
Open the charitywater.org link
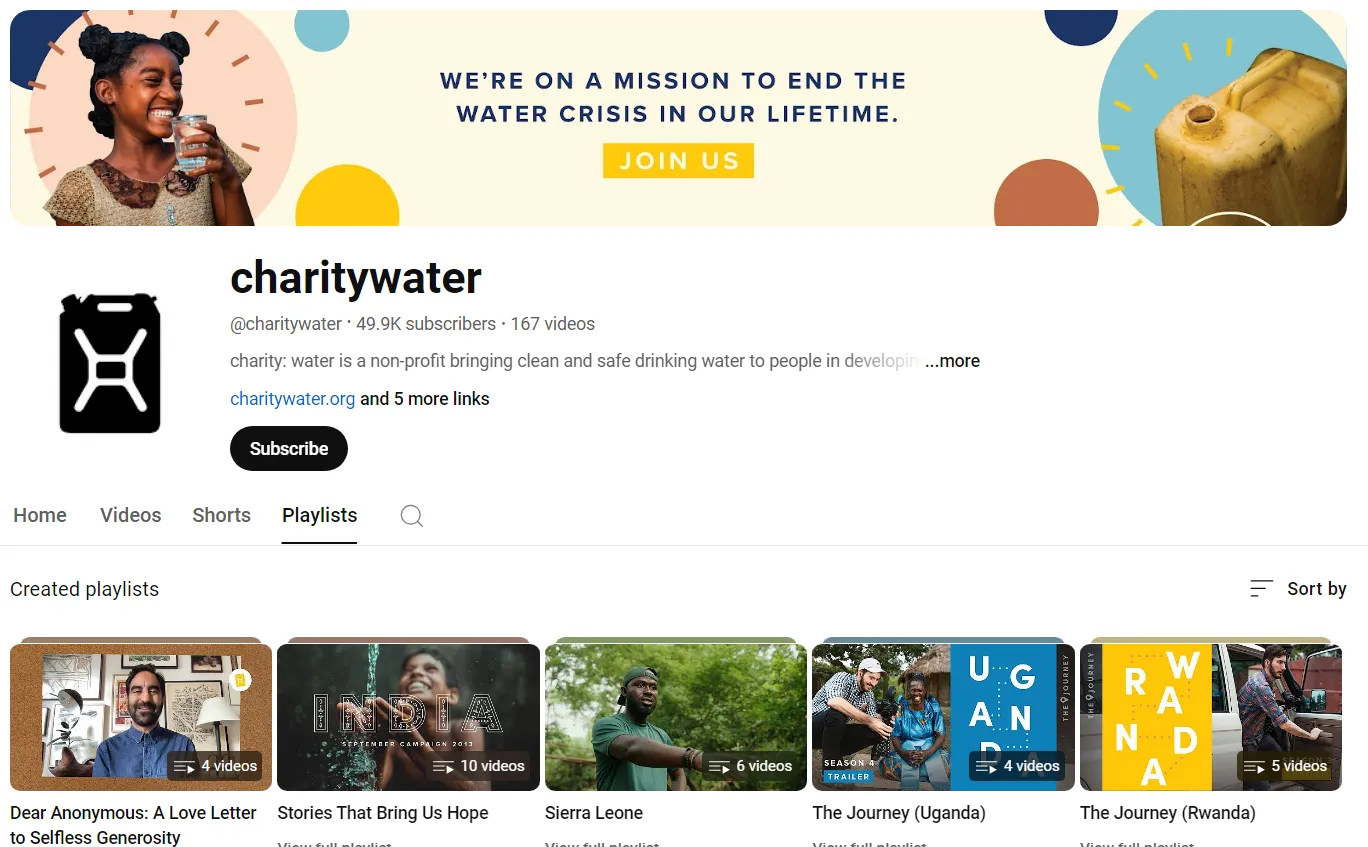[292, 399]
